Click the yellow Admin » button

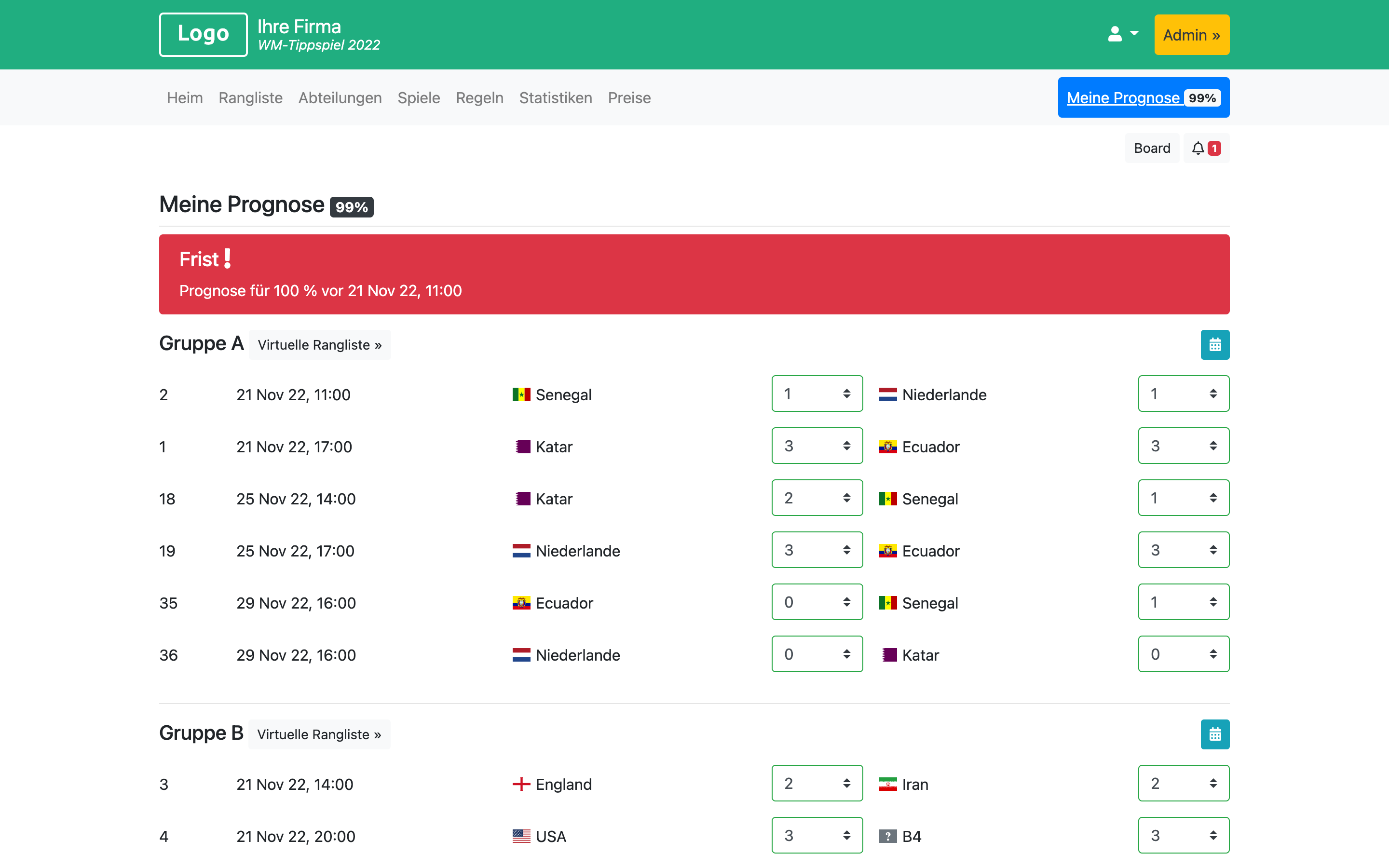click(x=1192, y=35)
